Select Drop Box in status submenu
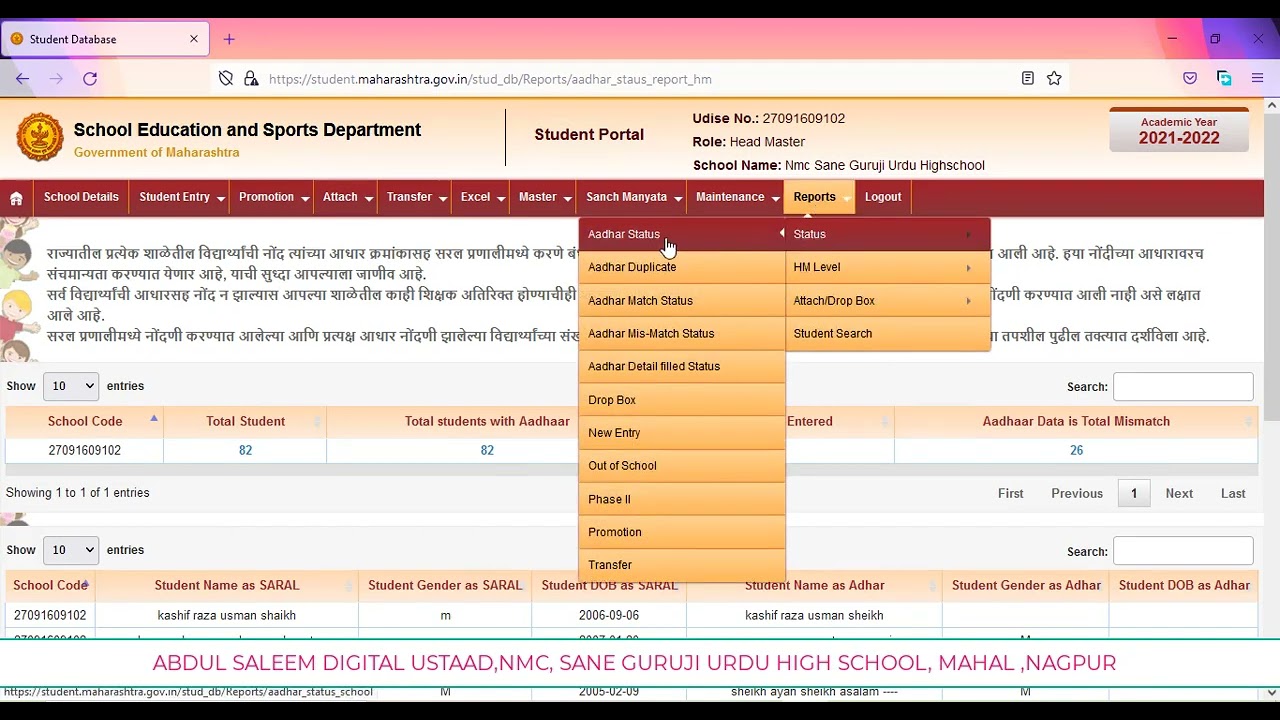 (x=682, y=400)
